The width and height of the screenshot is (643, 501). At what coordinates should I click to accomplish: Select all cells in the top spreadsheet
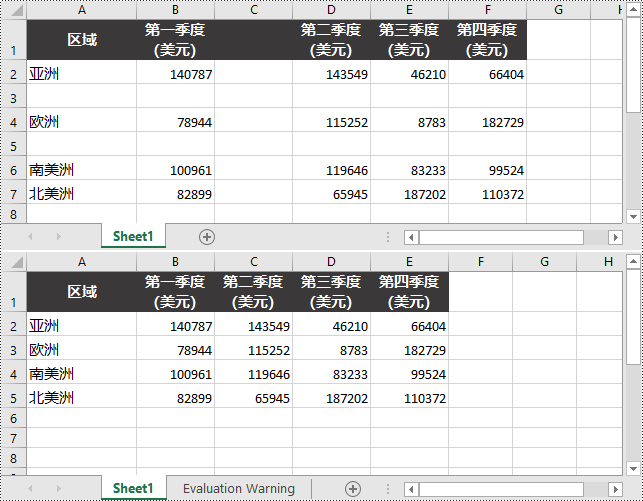[16, 10]
